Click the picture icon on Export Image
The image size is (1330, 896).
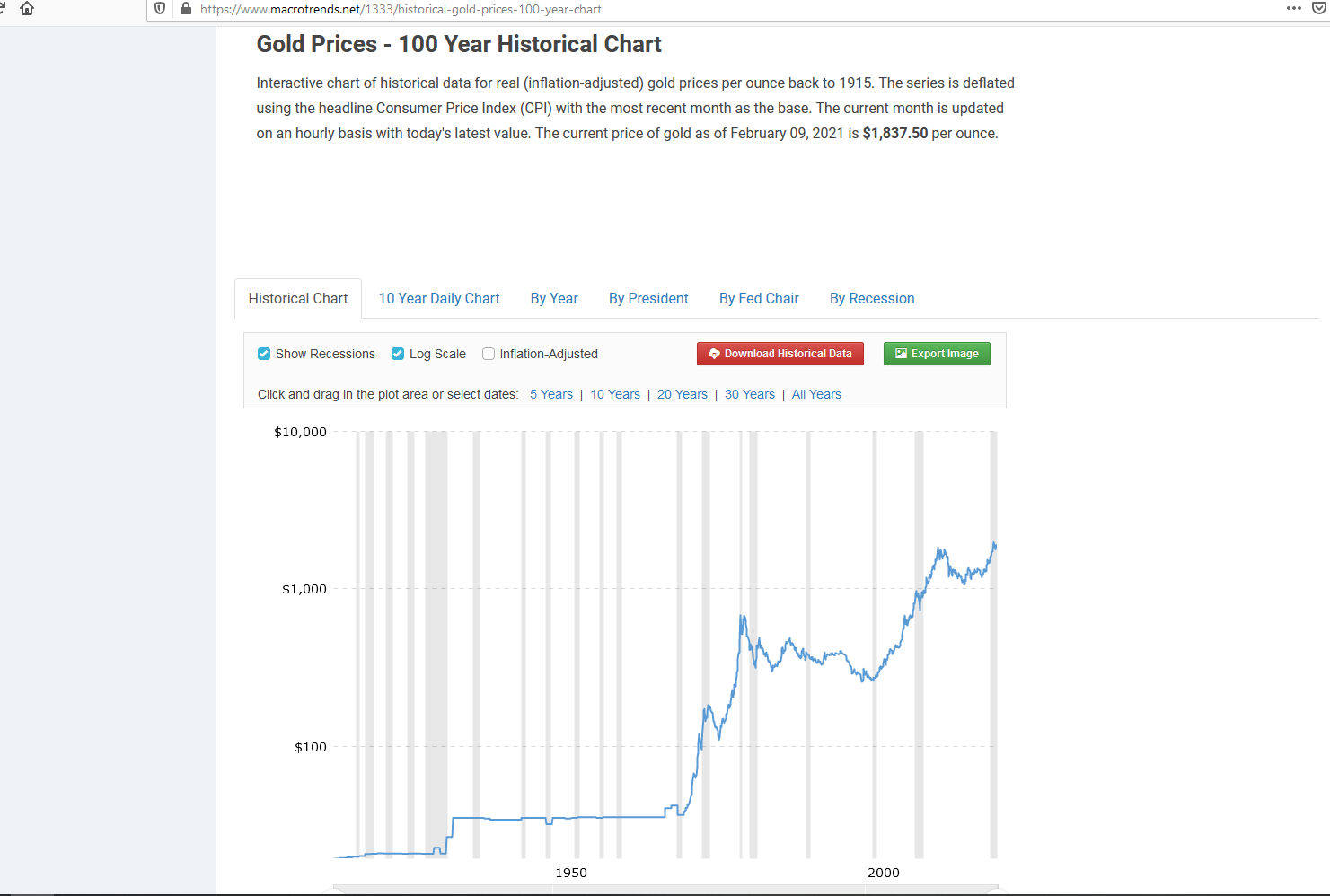tap(901, 354)
